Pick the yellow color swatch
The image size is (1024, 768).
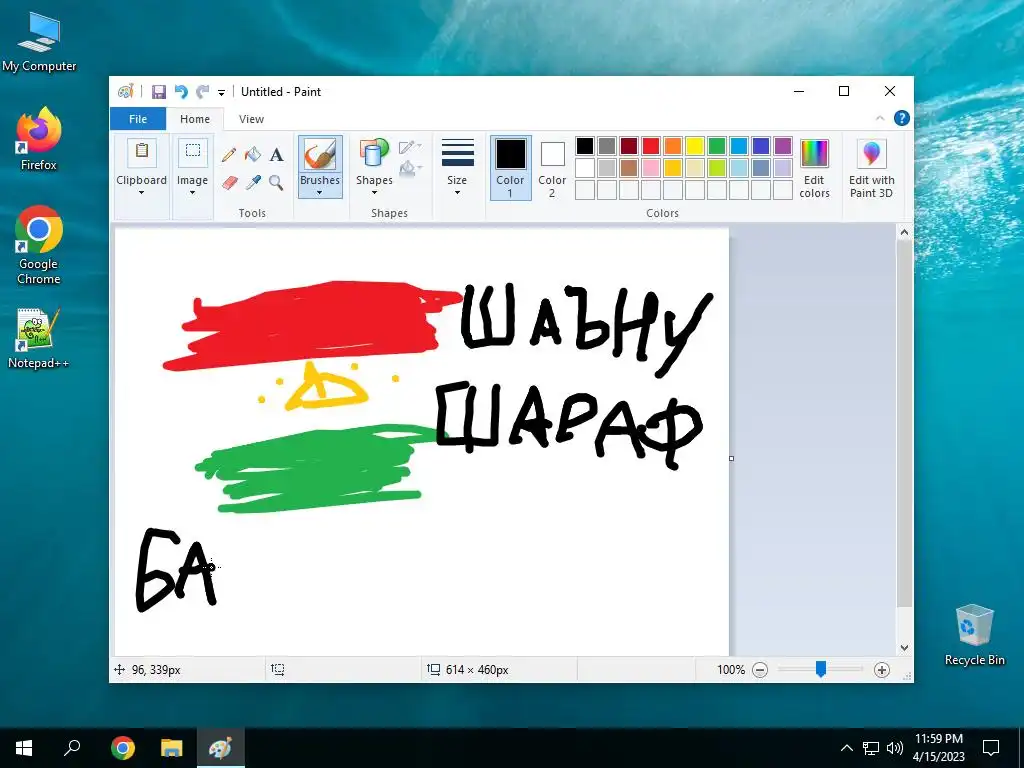pyautogui.click(x=695, y=146)
